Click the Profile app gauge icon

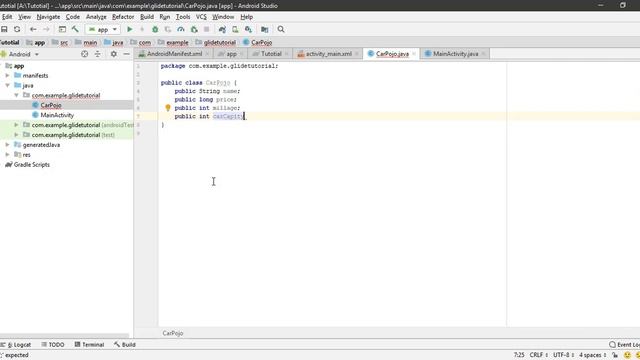[181, 29]
